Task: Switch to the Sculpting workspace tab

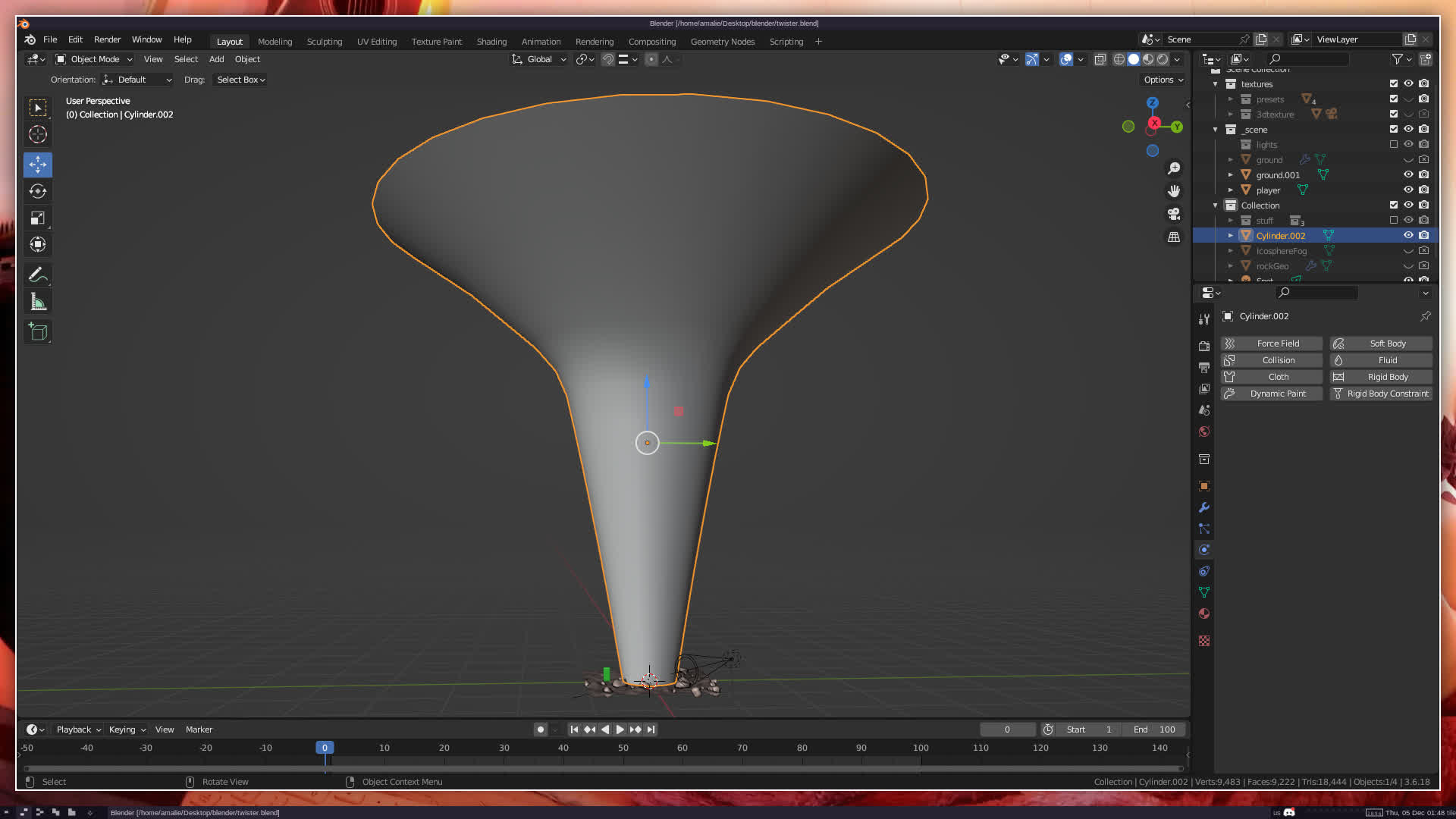Action: (324, 42)
